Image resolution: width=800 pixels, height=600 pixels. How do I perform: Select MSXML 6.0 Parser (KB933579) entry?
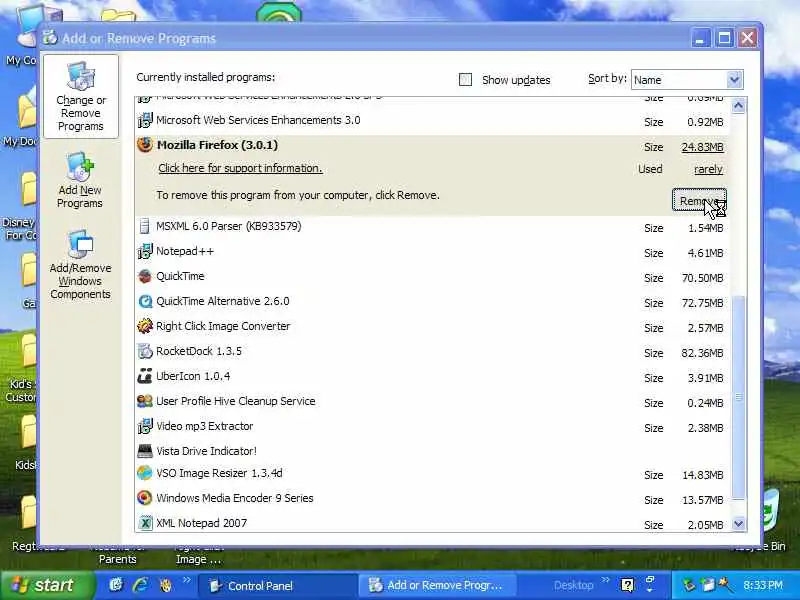click(x=432, y=227)
